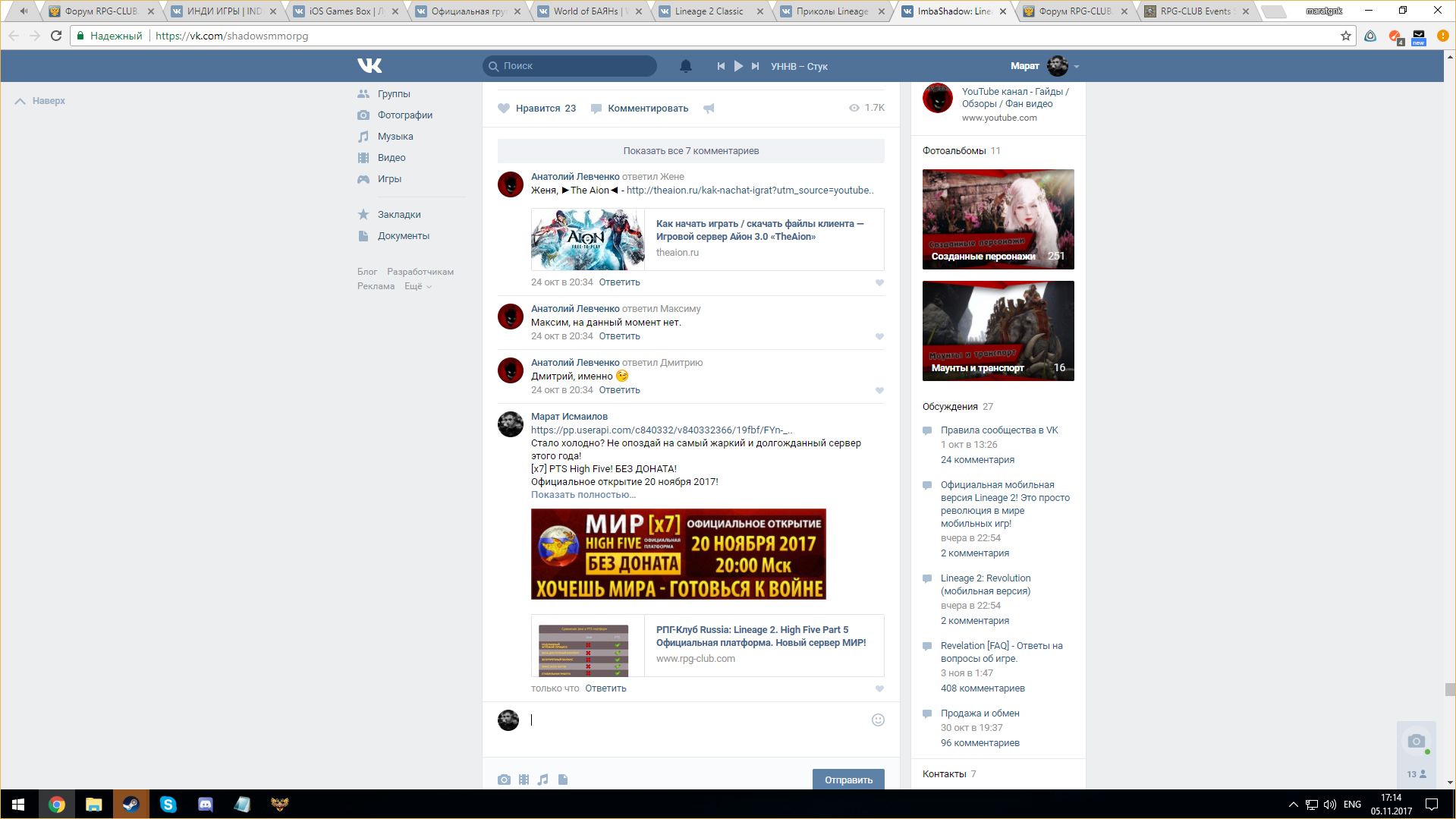
Task: Share the post via megaphone icon
Action: coord(709,109)
